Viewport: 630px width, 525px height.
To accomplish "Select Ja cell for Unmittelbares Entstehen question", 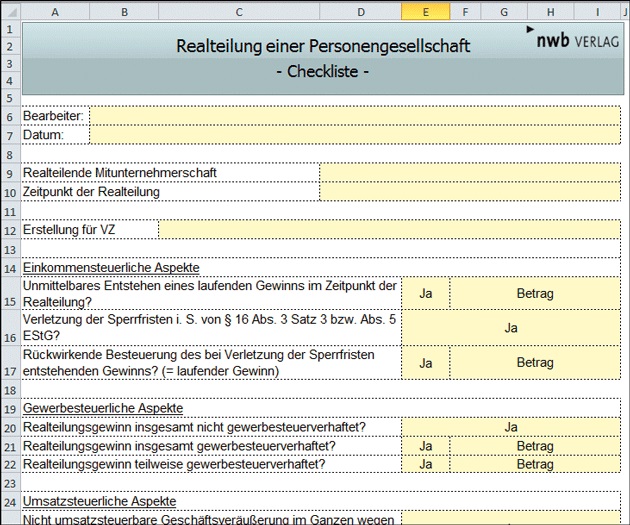I will 425,294.
